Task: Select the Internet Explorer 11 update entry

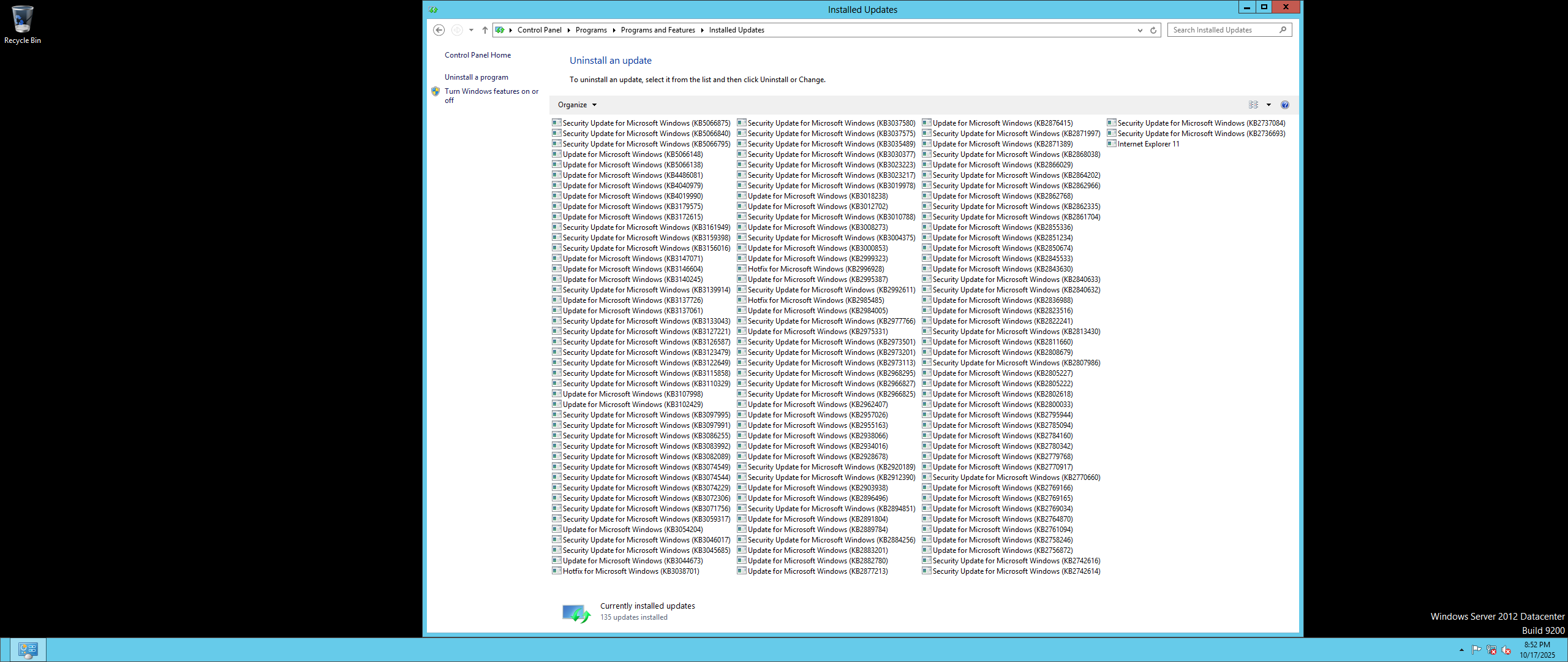Action: point(1148,144)
